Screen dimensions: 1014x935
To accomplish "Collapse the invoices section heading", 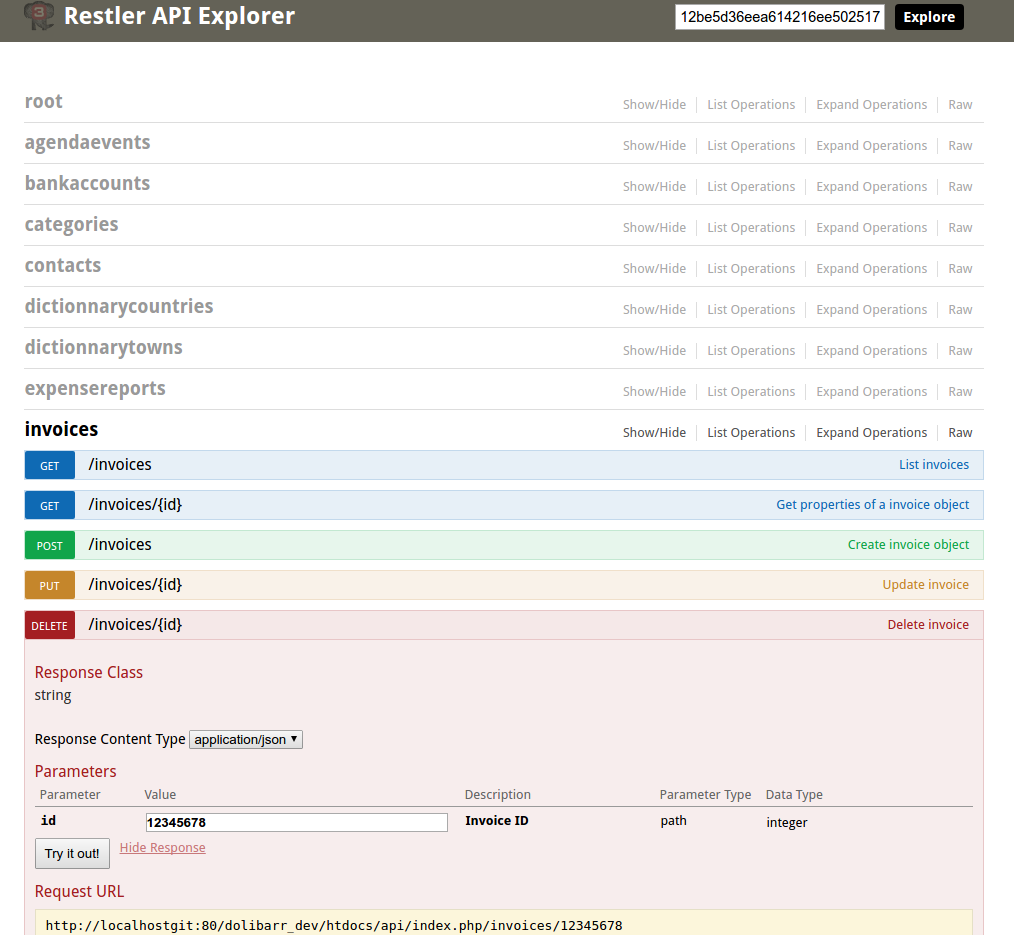I will pos(61,429).
